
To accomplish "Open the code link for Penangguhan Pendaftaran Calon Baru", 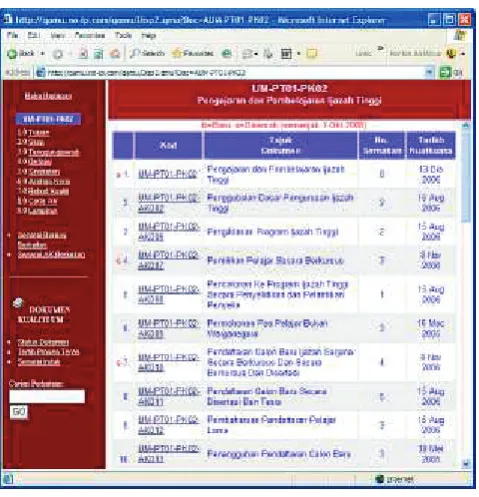I will point(169,454).
